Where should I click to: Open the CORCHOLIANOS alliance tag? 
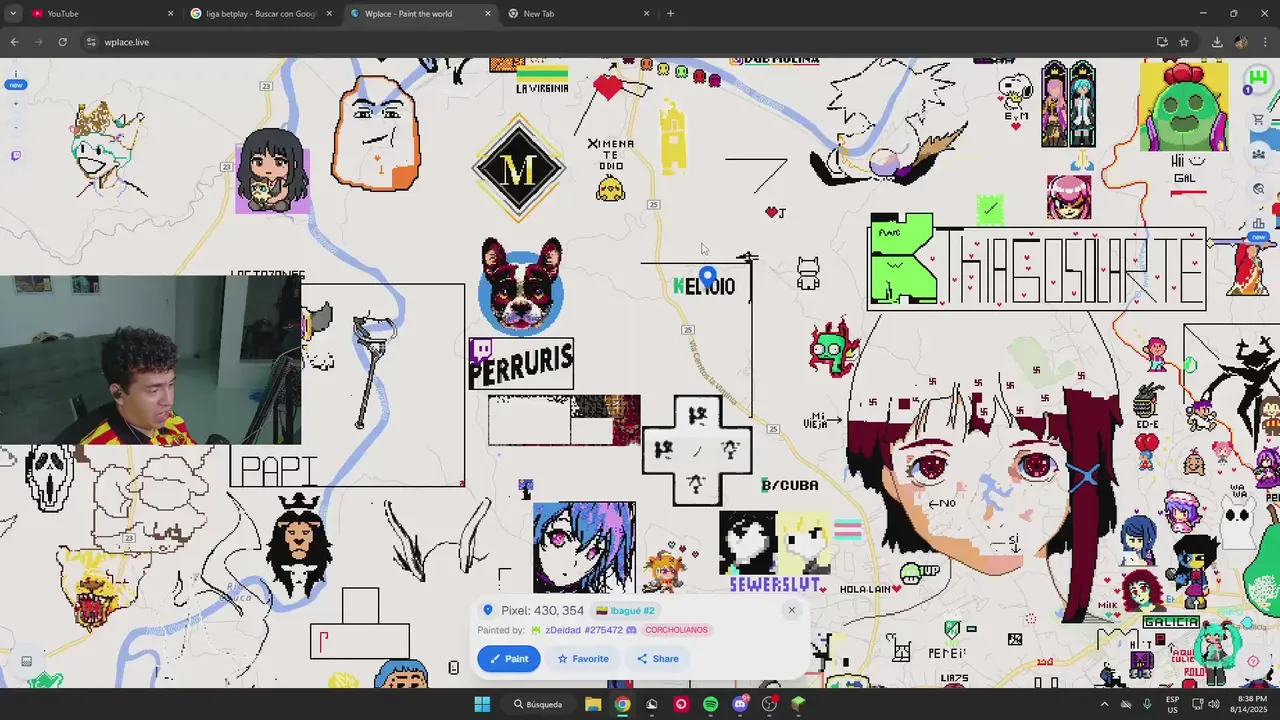676,630
